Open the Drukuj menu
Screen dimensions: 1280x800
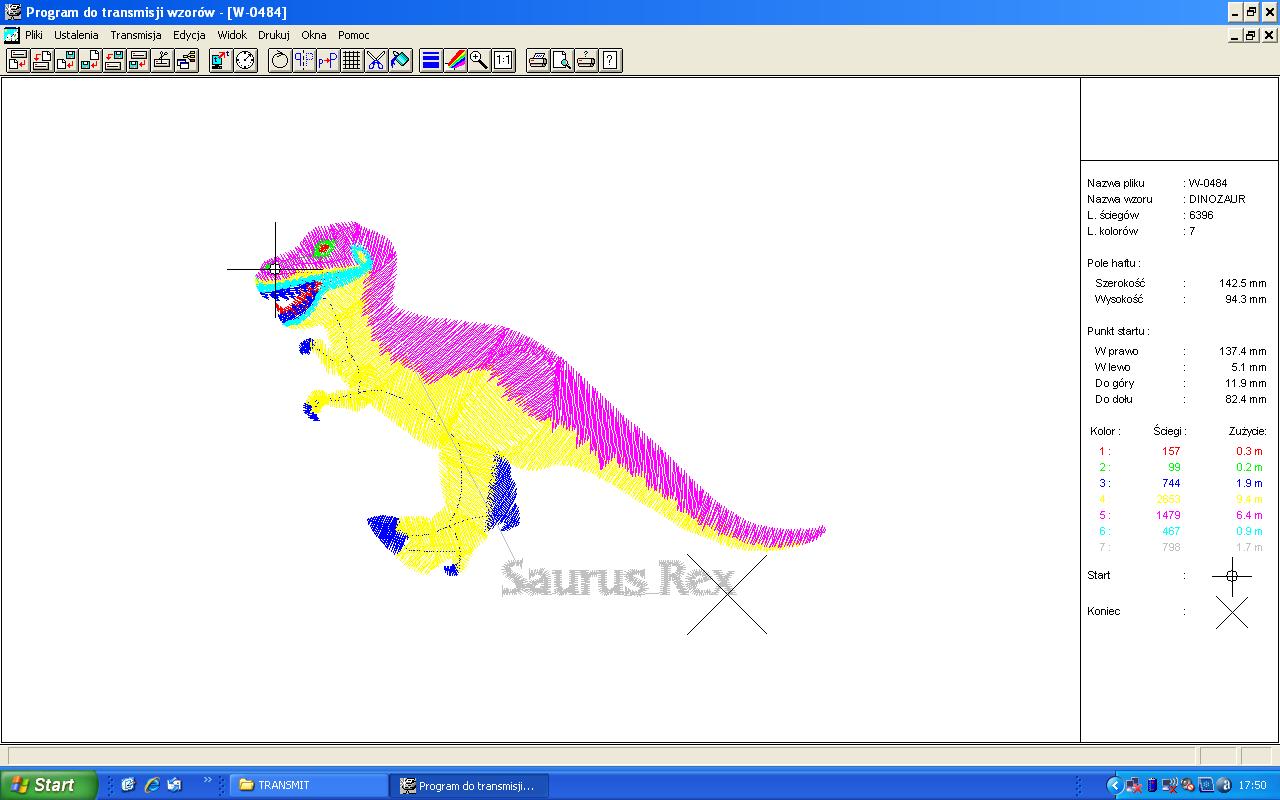tap(274, 35)
